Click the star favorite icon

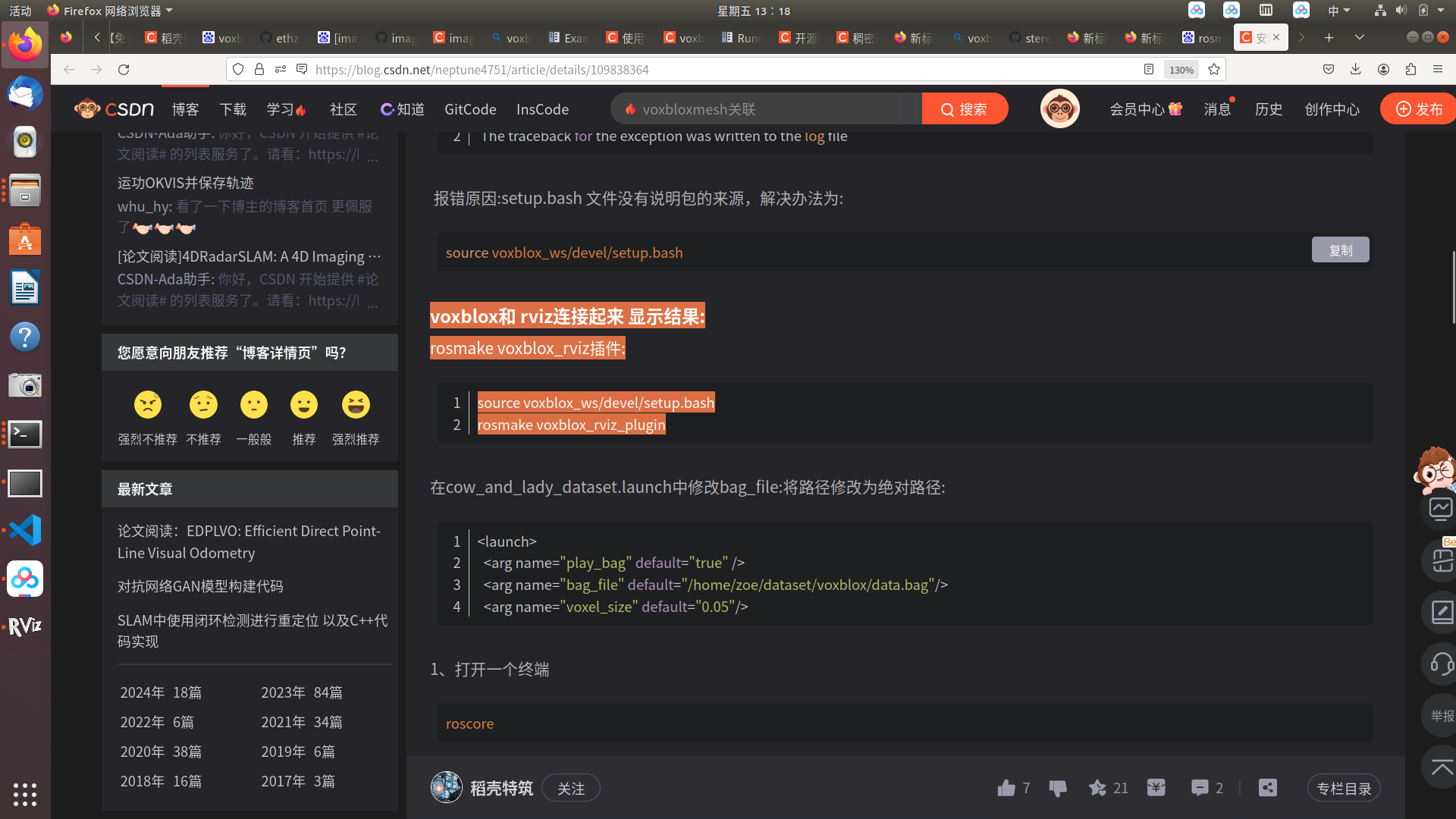click(x=1097, y=788)
